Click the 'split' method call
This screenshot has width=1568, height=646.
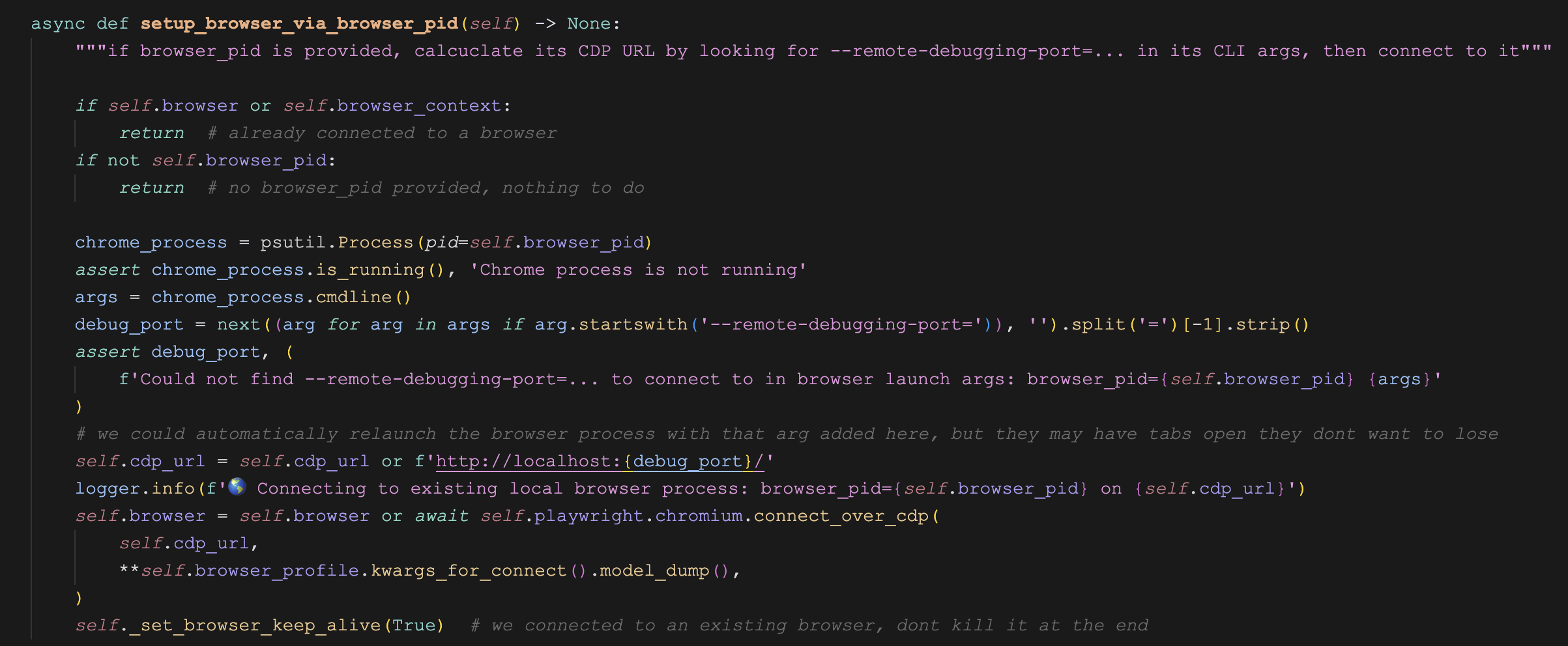1098,324
